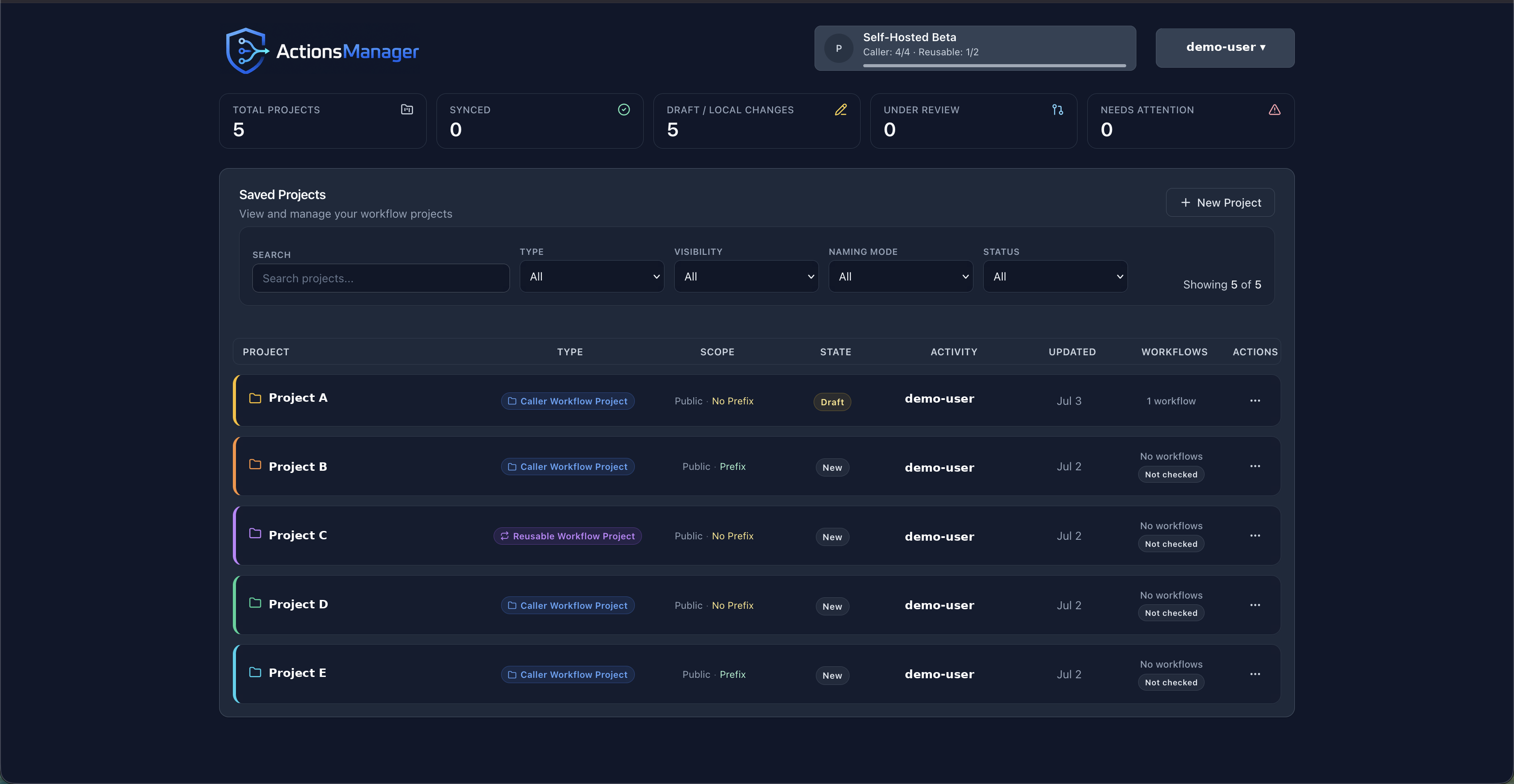The height and width of the screenshot is (784, 1514).
Task: Click the Caller Workflow Project badge on Project A
Action: click(567, 401)
